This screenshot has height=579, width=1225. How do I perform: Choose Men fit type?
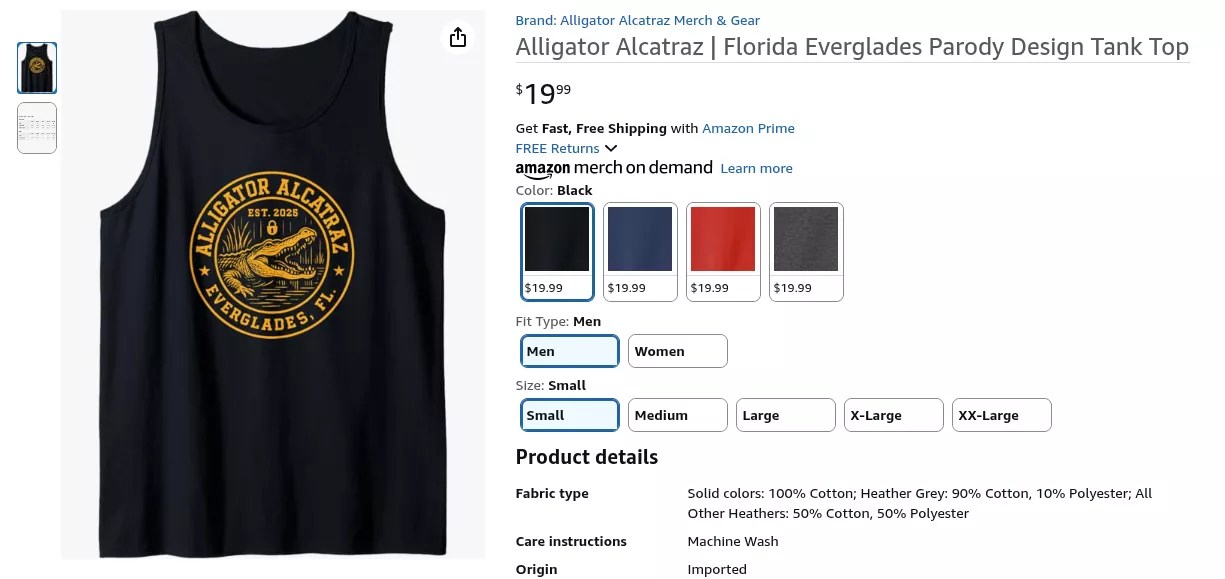pyautogui.click(x=570, y=351)
